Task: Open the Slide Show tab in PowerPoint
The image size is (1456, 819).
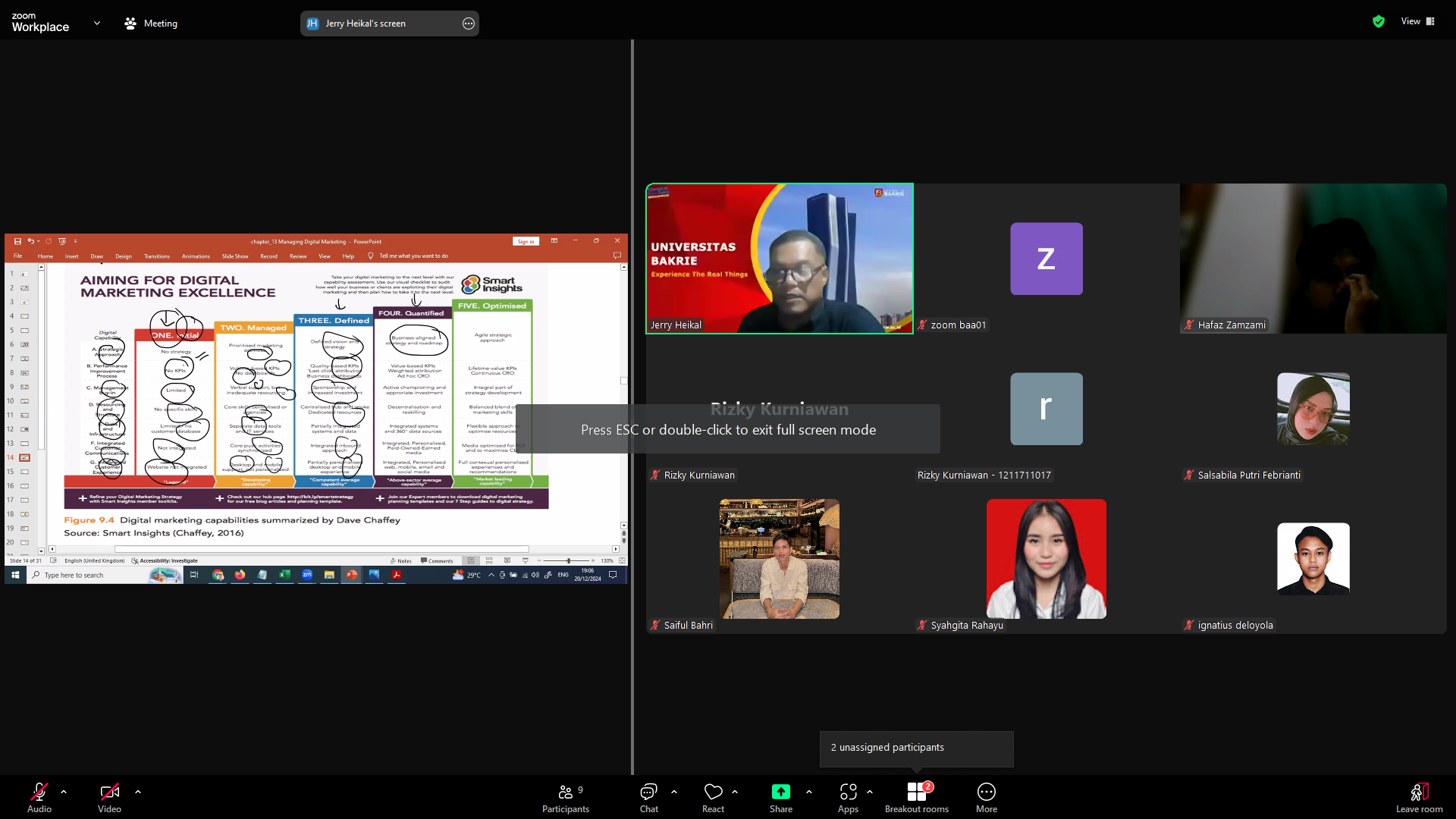Action: pos(235,256)
